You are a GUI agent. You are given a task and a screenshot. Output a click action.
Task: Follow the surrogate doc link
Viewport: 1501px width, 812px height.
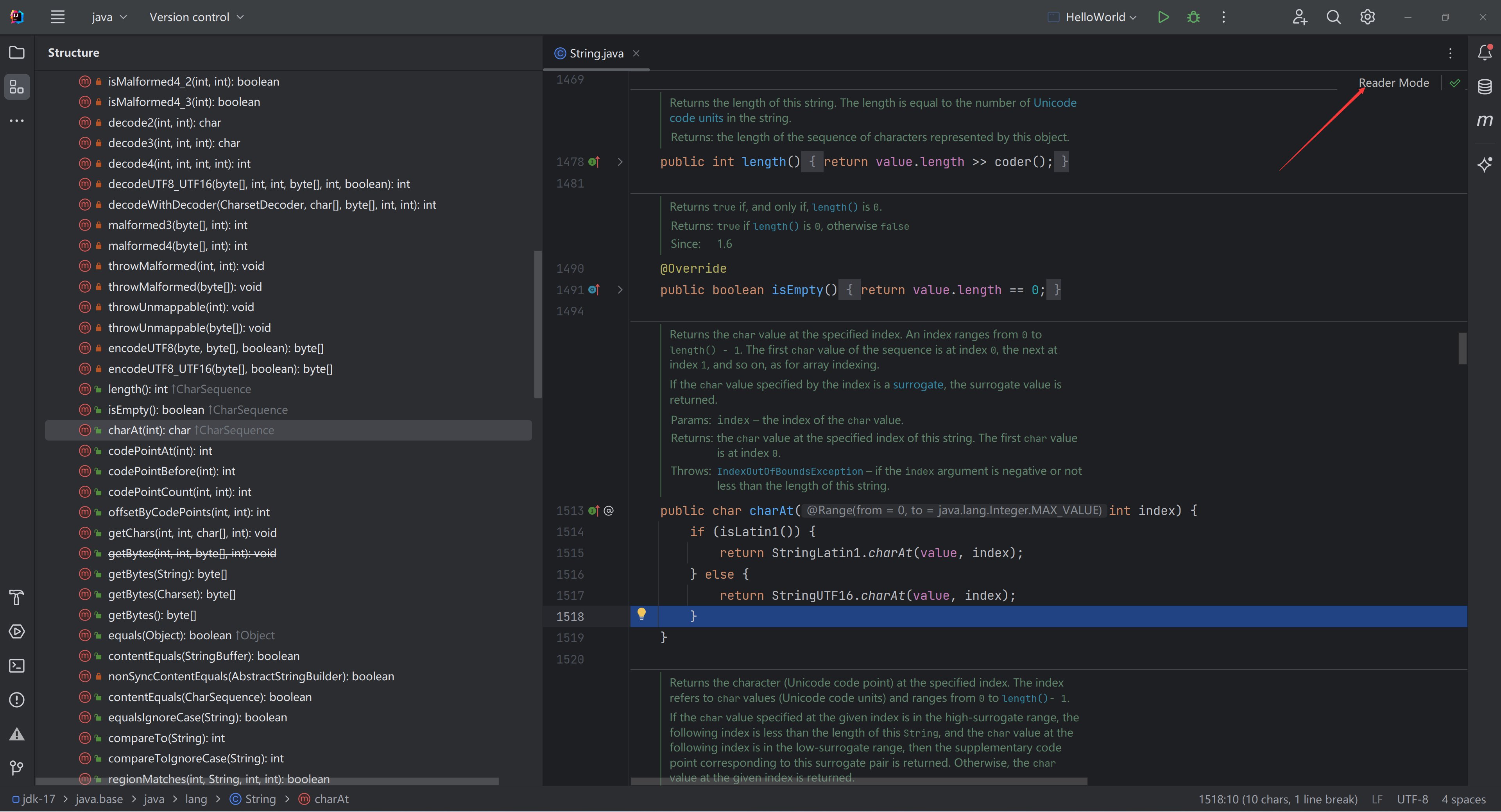[918, 385]
